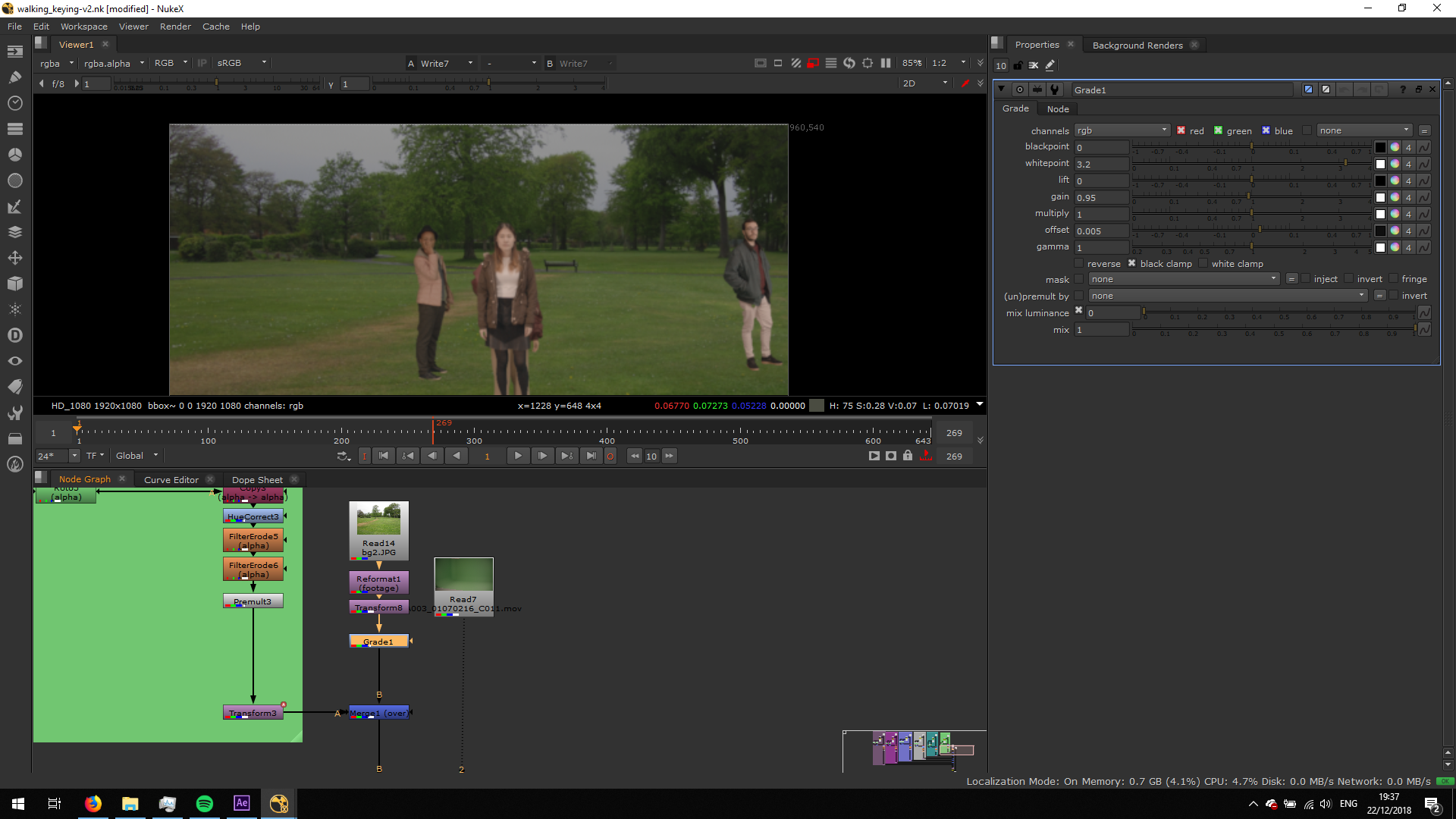1456x819 pixels.
Task: Open the whitepoint color picker wheel
Action: 1395,164
